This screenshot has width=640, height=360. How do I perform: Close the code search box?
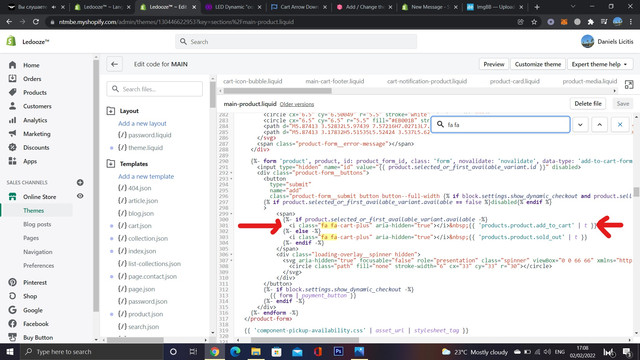coord(620,124)
